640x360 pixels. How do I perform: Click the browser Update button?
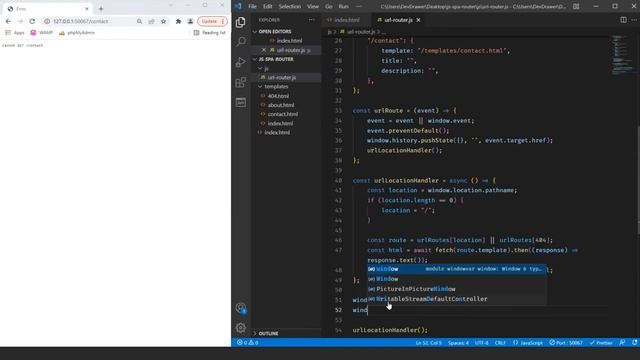click(x=212, y=21)
